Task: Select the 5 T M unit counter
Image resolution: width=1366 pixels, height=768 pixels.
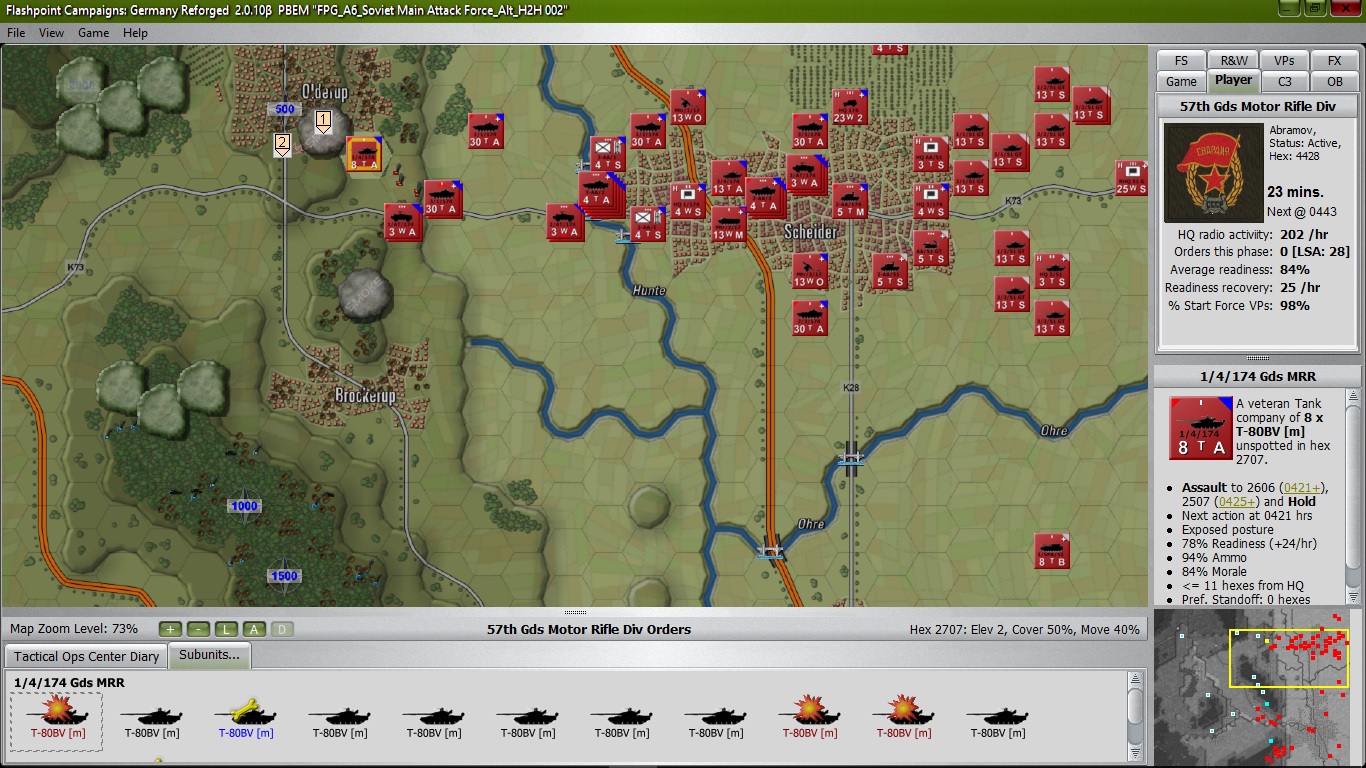Action: tap(850, 201)
